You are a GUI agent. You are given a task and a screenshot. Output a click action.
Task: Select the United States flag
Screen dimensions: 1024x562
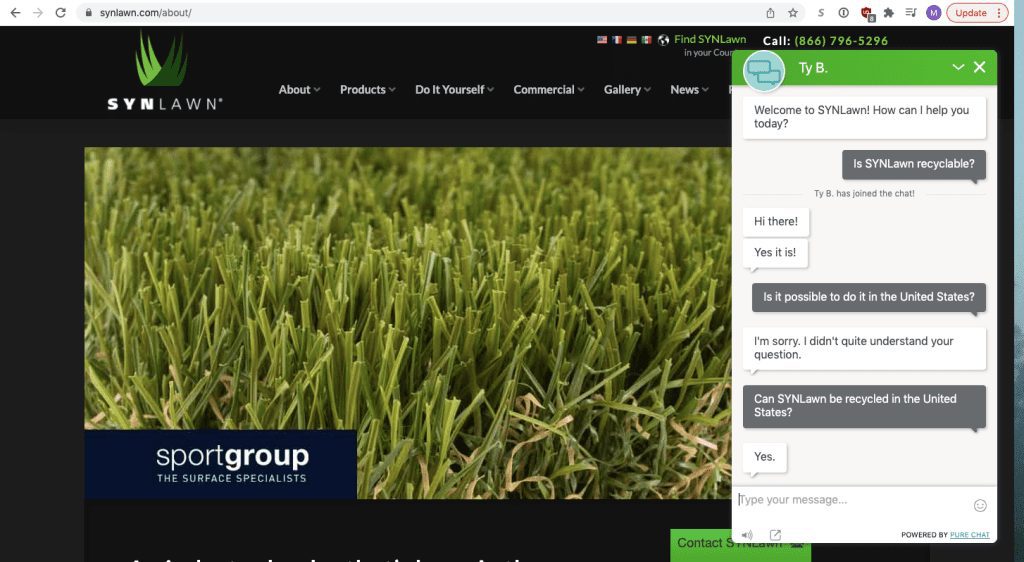point(601,40)
